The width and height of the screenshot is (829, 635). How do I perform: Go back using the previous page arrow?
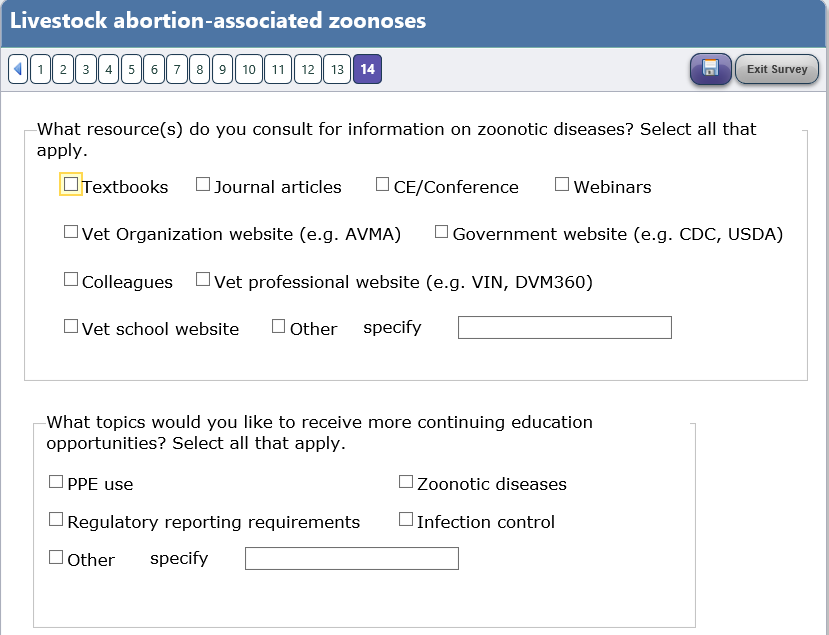[x=17, y=69]
